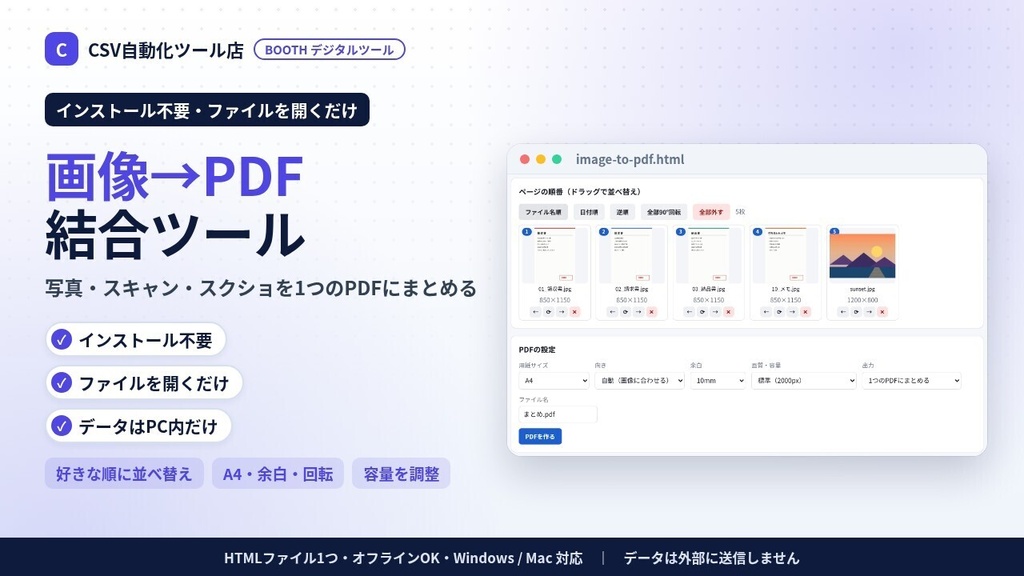Remove sunset.jpg with its red X
This screenshot has width=1024, height=576.
(882, 312)
